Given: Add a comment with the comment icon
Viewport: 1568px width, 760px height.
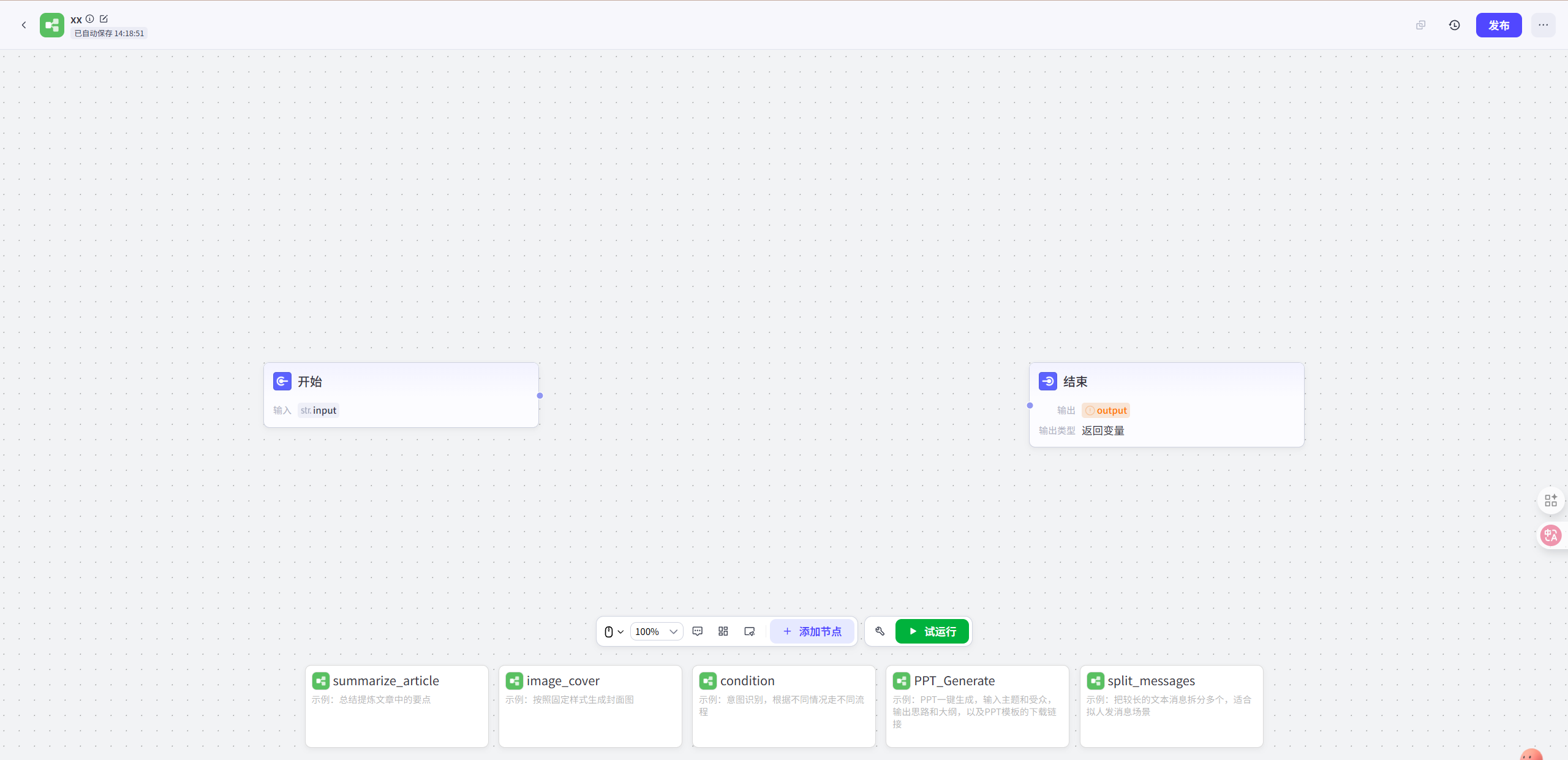Looking at the screenshot, I should coord(697,631).
